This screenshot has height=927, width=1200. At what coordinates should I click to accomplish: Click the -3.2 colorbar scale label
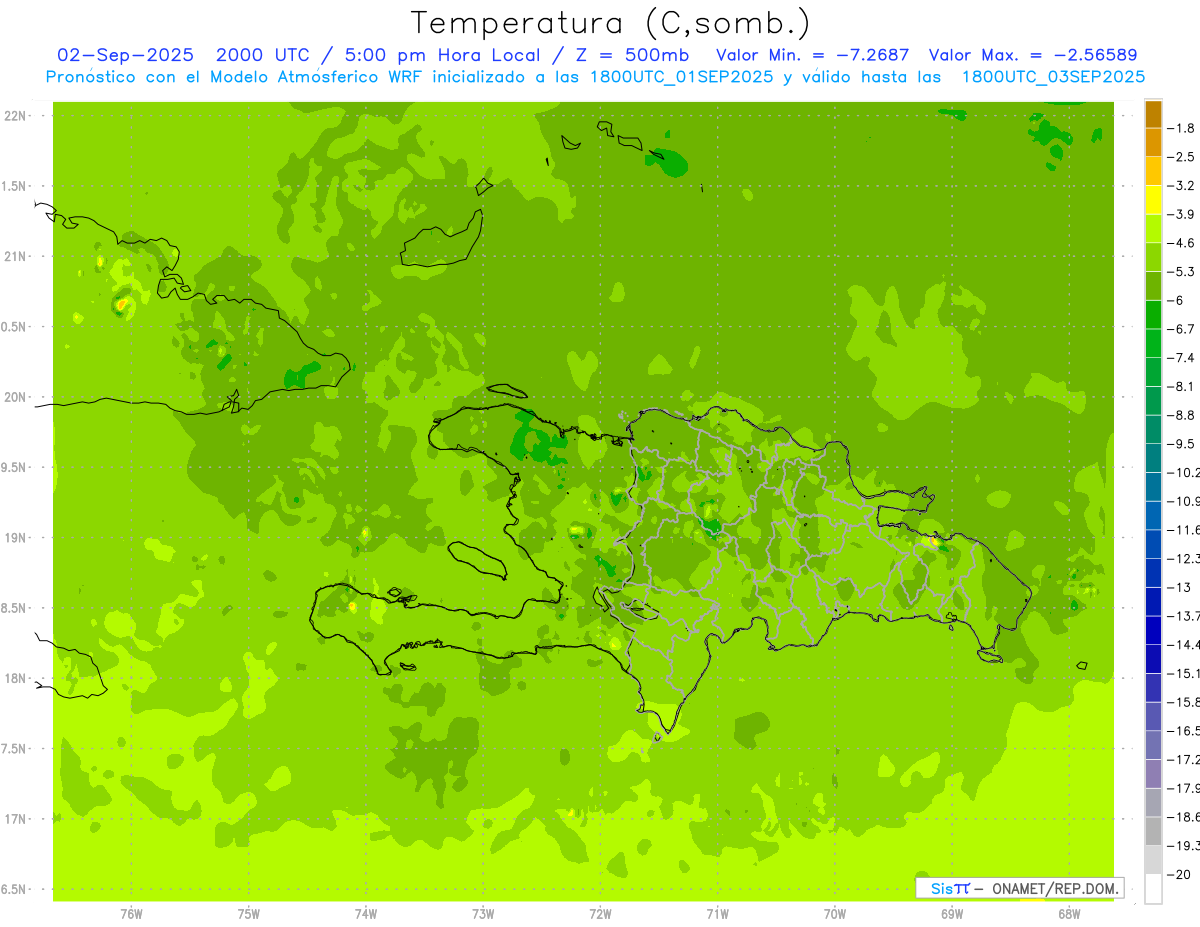coord(1183,186)
